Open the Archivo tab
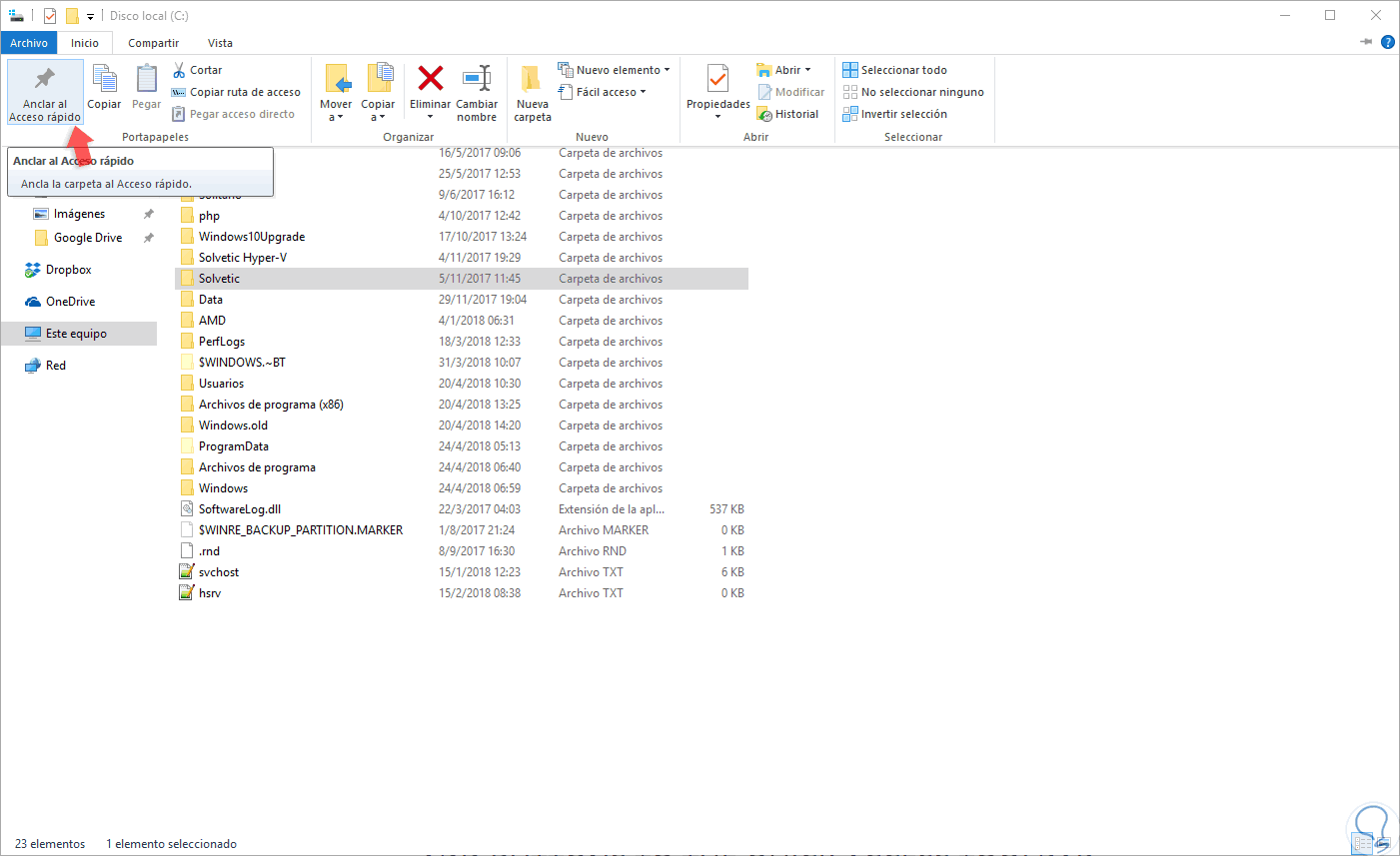Viewport: 1400px width, 856px height. point(29,43)
